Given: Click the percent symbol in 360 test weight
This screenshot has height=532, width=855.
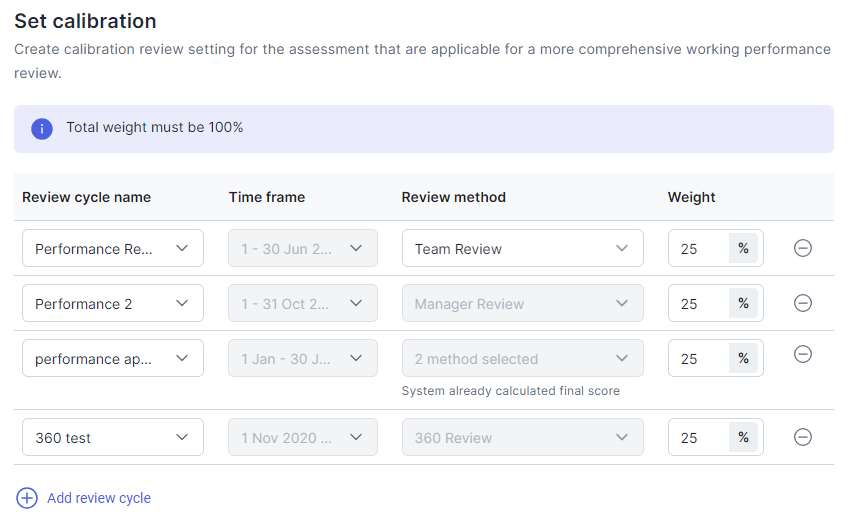Looking at the screenshot, I should coord(743,437).
